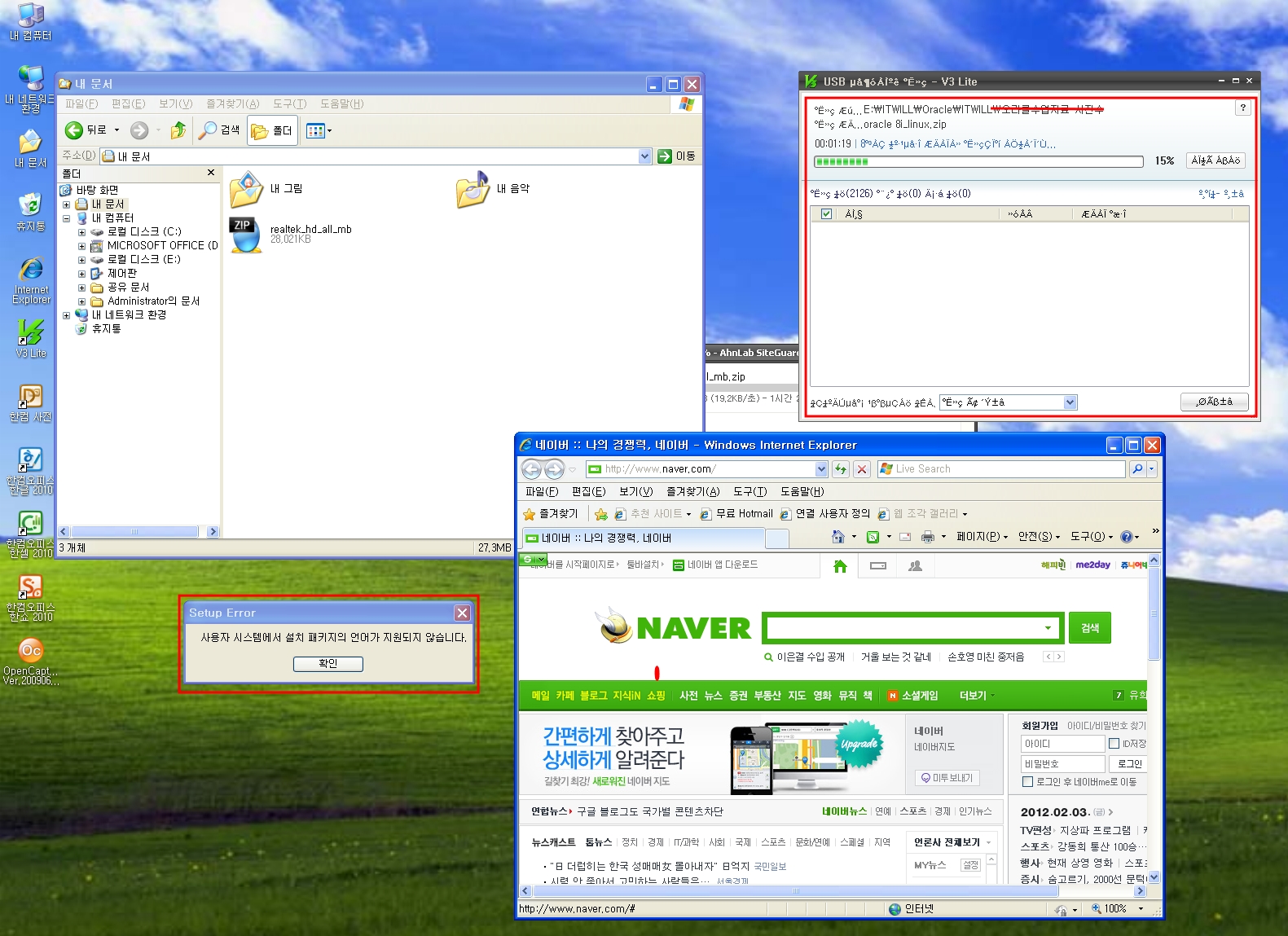
Task: Expand 로컬 디스크 (C:) tree node
Action: click(x=81, y=232)
